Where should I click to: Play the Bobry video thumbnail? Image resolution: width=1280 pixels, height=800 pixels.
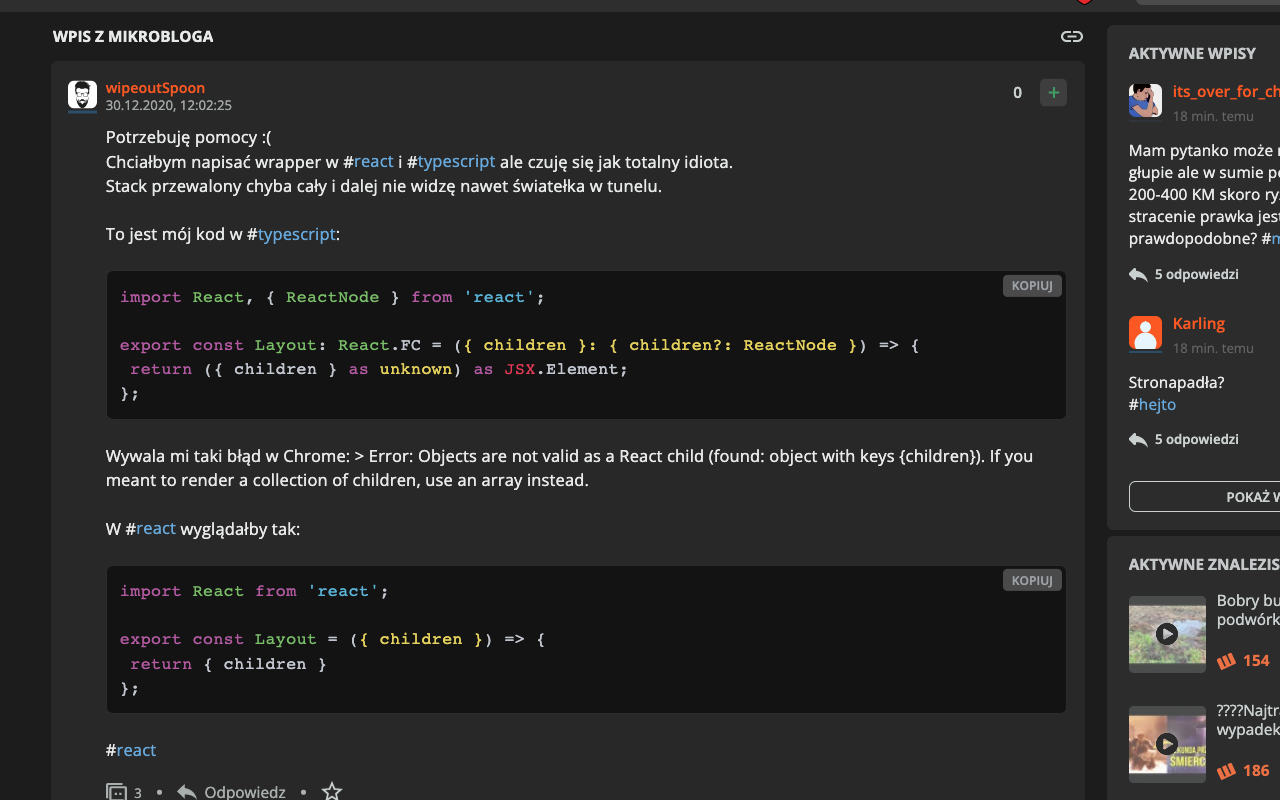coord(1167,634)
